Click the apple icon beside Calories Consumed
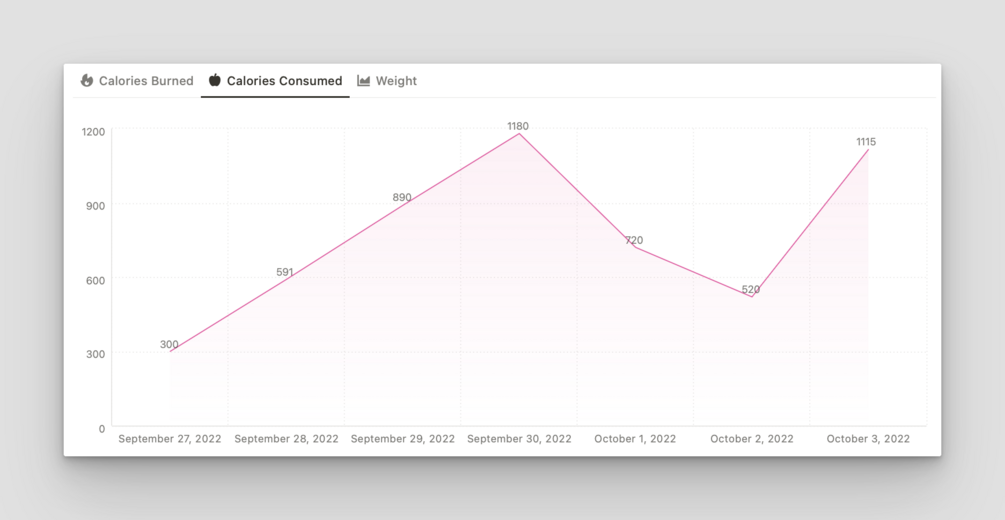Screen dimensions: 1005x520 [215, 80]
